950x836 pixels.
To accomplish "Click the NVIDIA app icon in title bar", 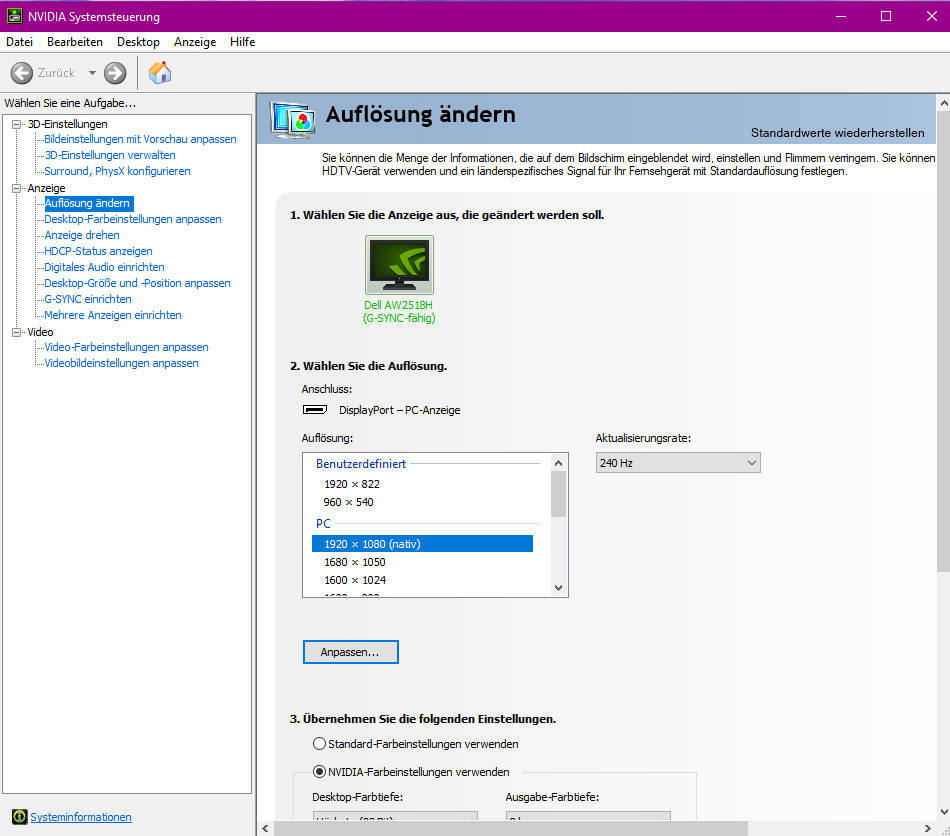I will 15,16.
